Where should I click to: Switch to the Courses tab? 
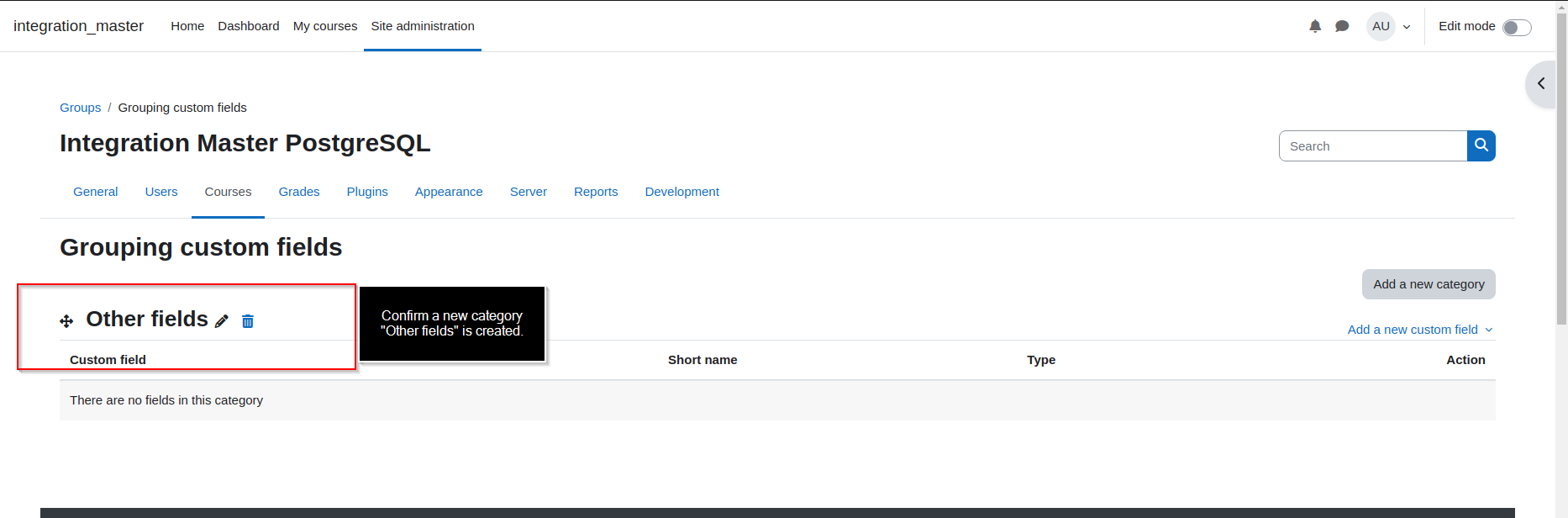pyautogui.click(x=228, y=192)
